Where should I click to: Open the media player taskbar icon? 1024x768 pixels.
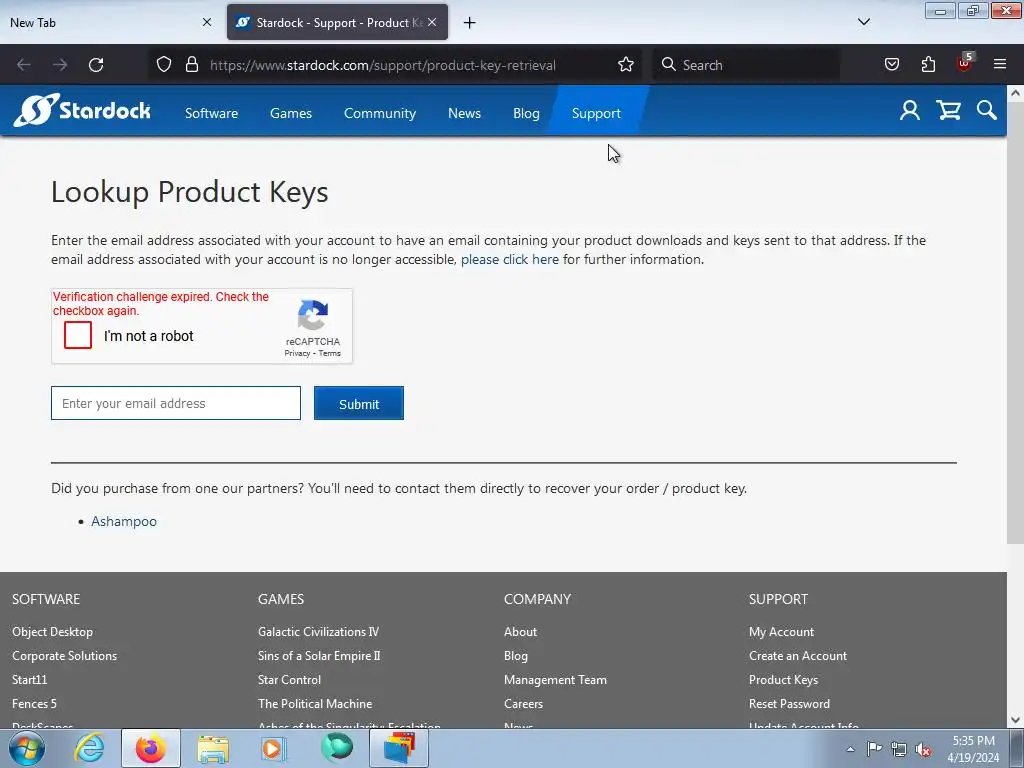coord(274,748)
